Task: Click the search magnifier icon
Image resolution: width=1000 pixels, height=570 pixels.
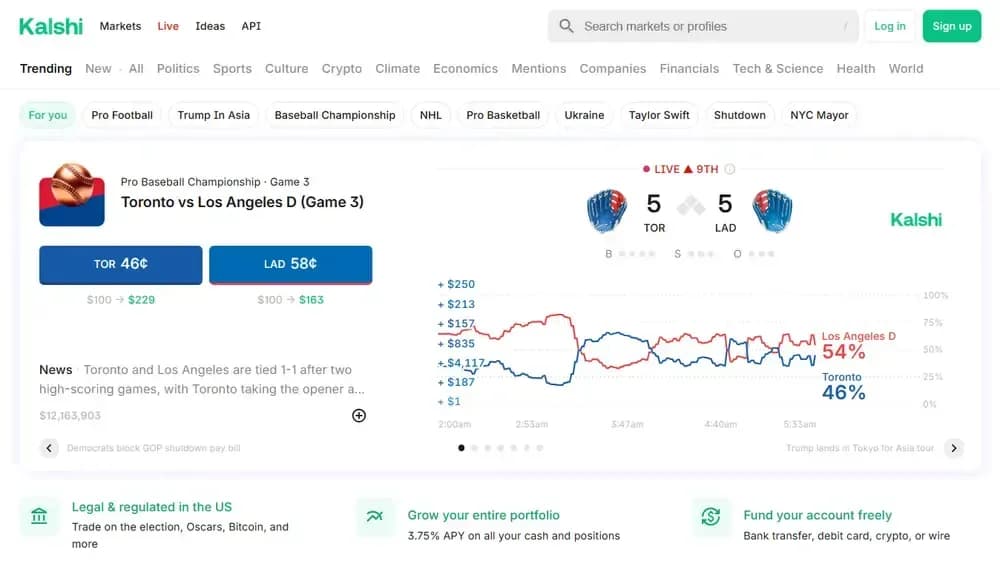Action: (x=566, y=26)
